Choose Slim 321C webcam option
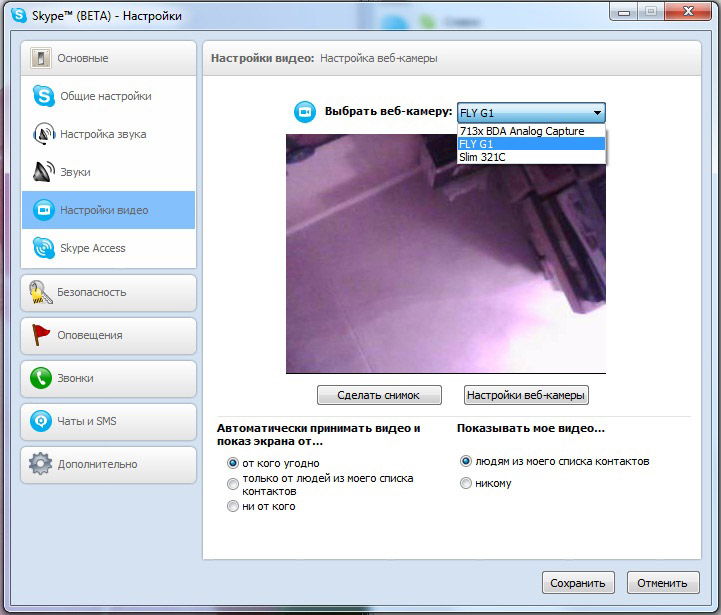This screenshot has height=615, width=721. pos(531,157)
